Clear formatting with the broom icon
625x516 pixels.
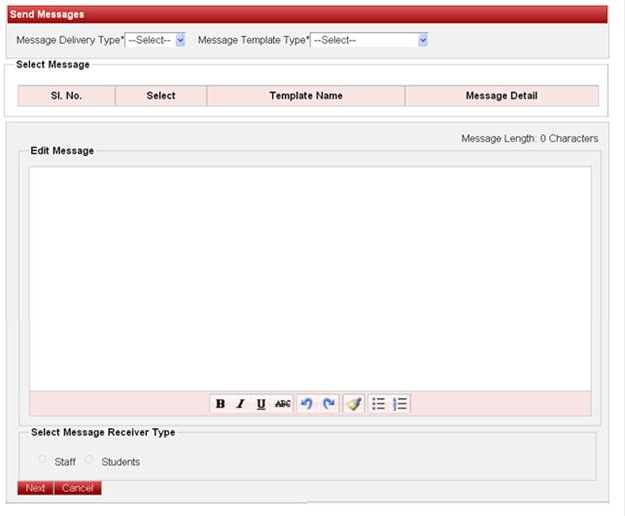354,404
